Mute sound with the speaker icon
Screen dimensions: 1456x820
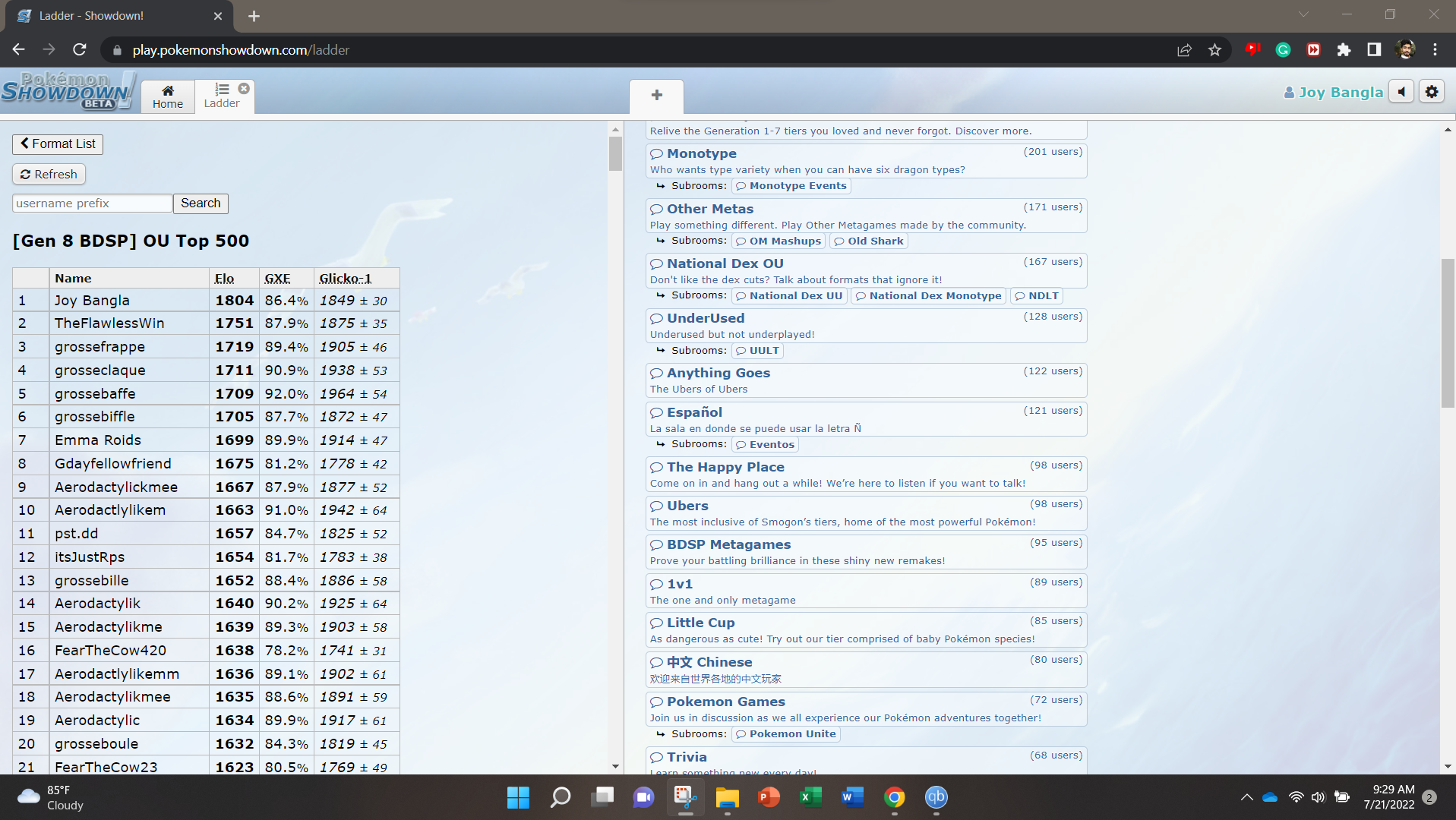pyautogui.click(x=1401, y=92)
